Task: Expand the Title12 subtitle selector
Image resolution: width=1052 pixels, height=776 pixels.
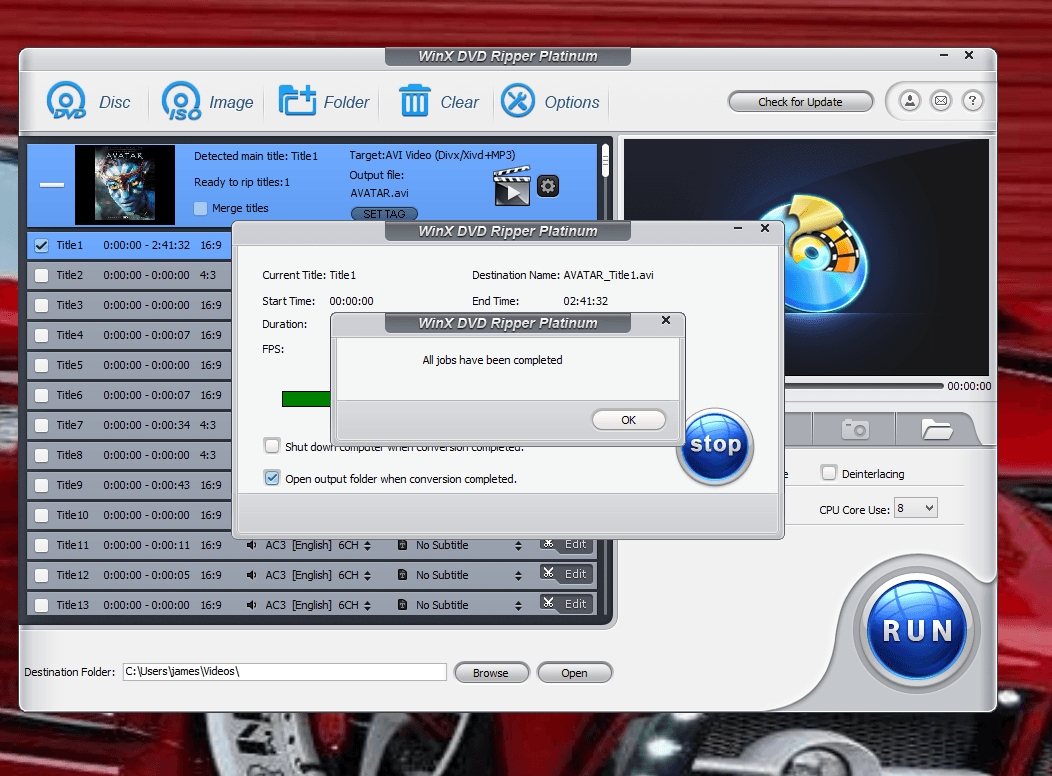Action: pos(518,575)
